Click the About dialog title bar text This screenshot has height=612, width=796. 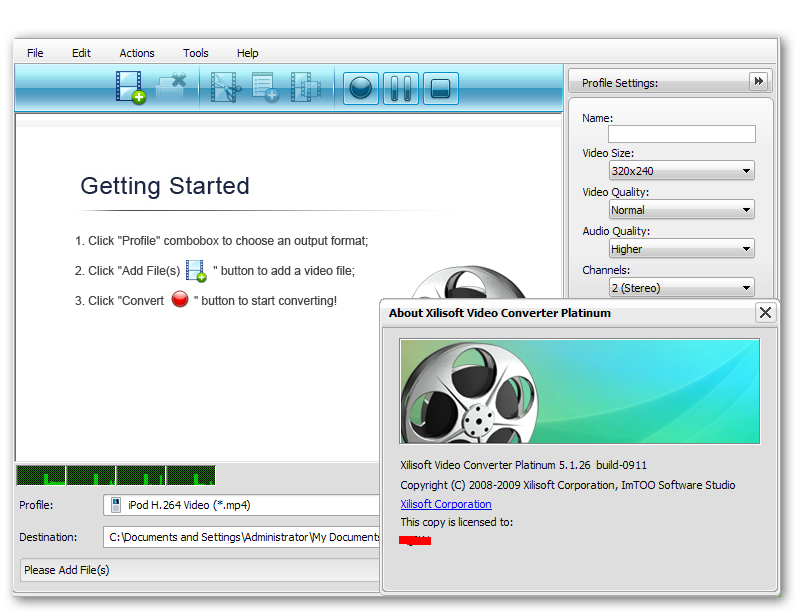pos(500,313)
